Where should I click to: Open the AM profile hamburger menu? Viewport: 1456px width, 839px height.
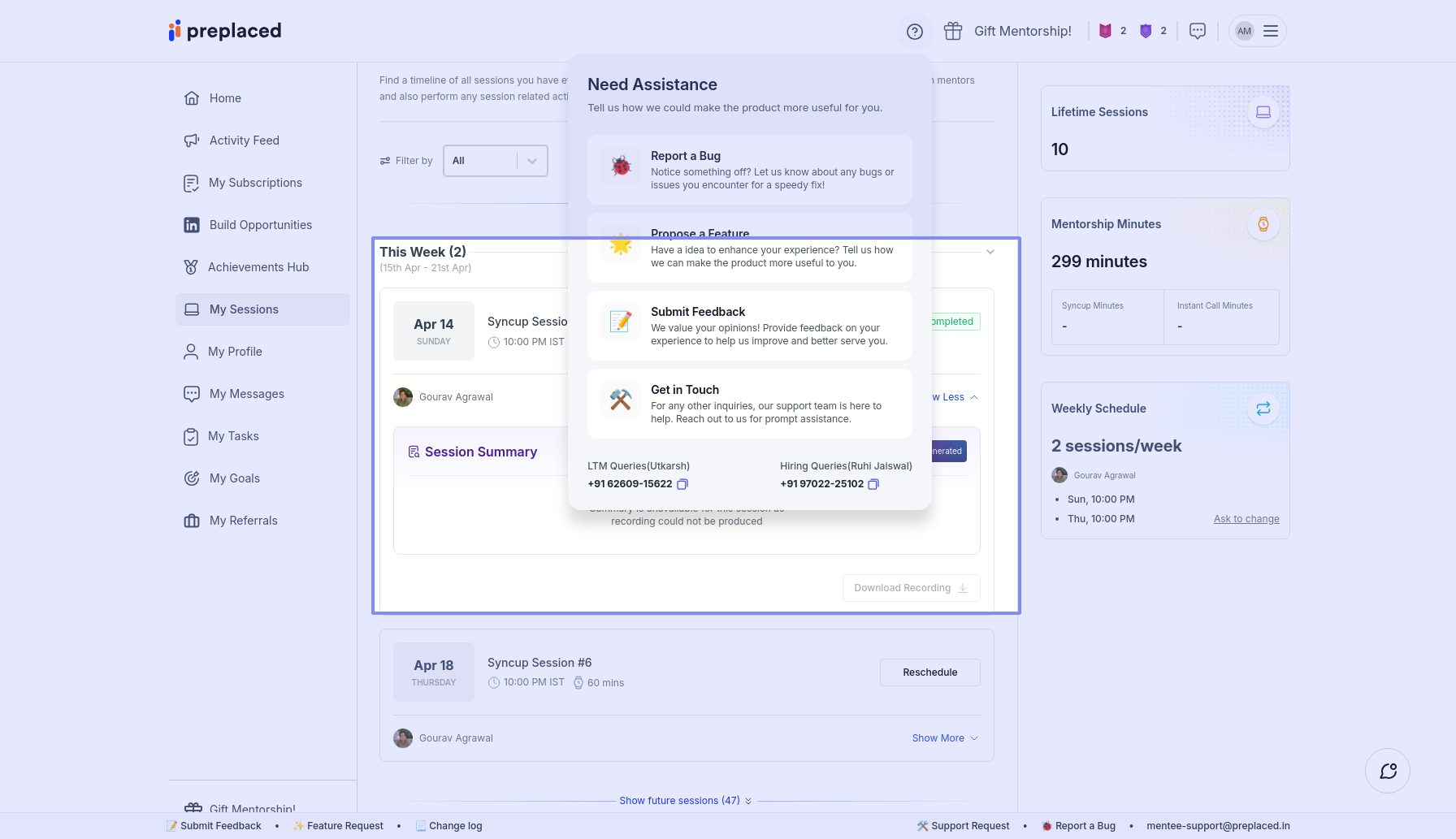pyautogui.click(x=1270, y=32)
